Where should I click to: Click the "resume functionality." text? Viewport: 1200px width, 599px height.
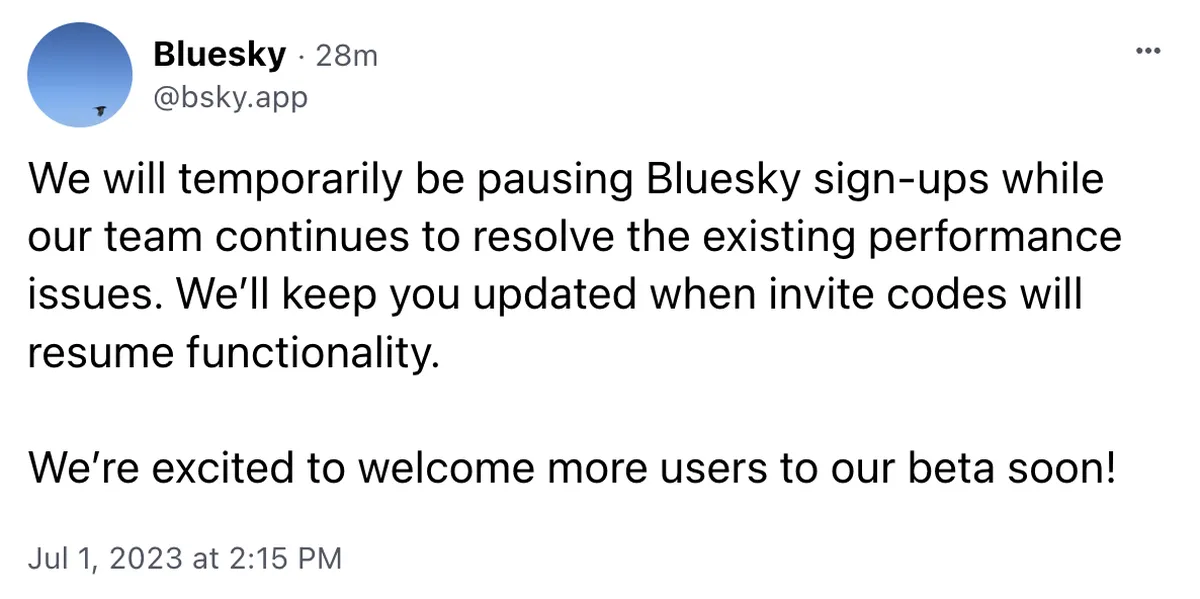(x=234, y=353)
